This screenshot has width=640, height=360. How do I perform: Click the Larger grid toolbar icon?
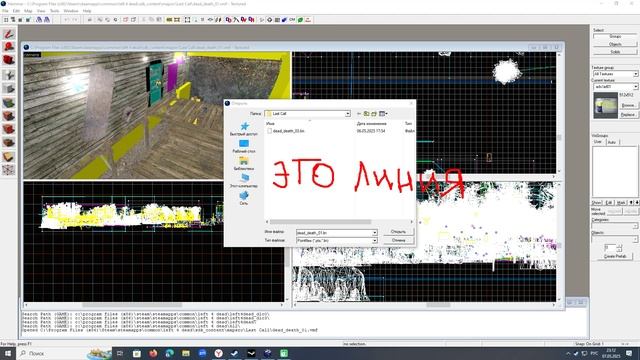(x=28, y=20)
